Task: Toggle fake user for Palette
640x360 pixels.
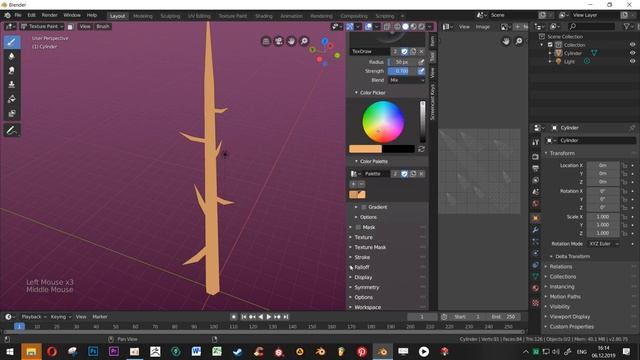Action: pos(404,174)
